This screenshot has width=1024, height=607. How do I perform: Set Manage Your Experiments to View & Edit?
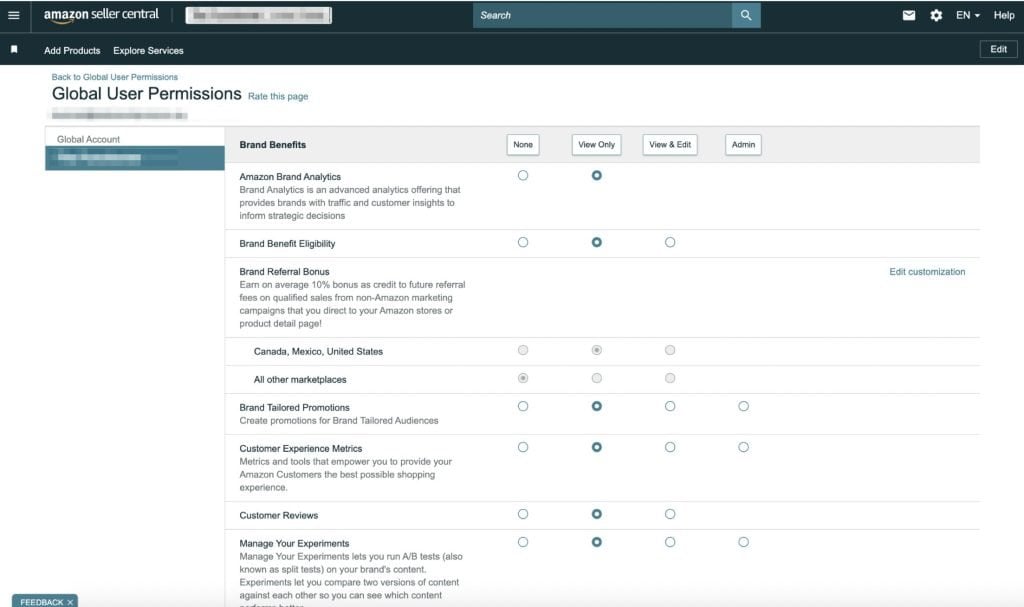click(669, 542)
